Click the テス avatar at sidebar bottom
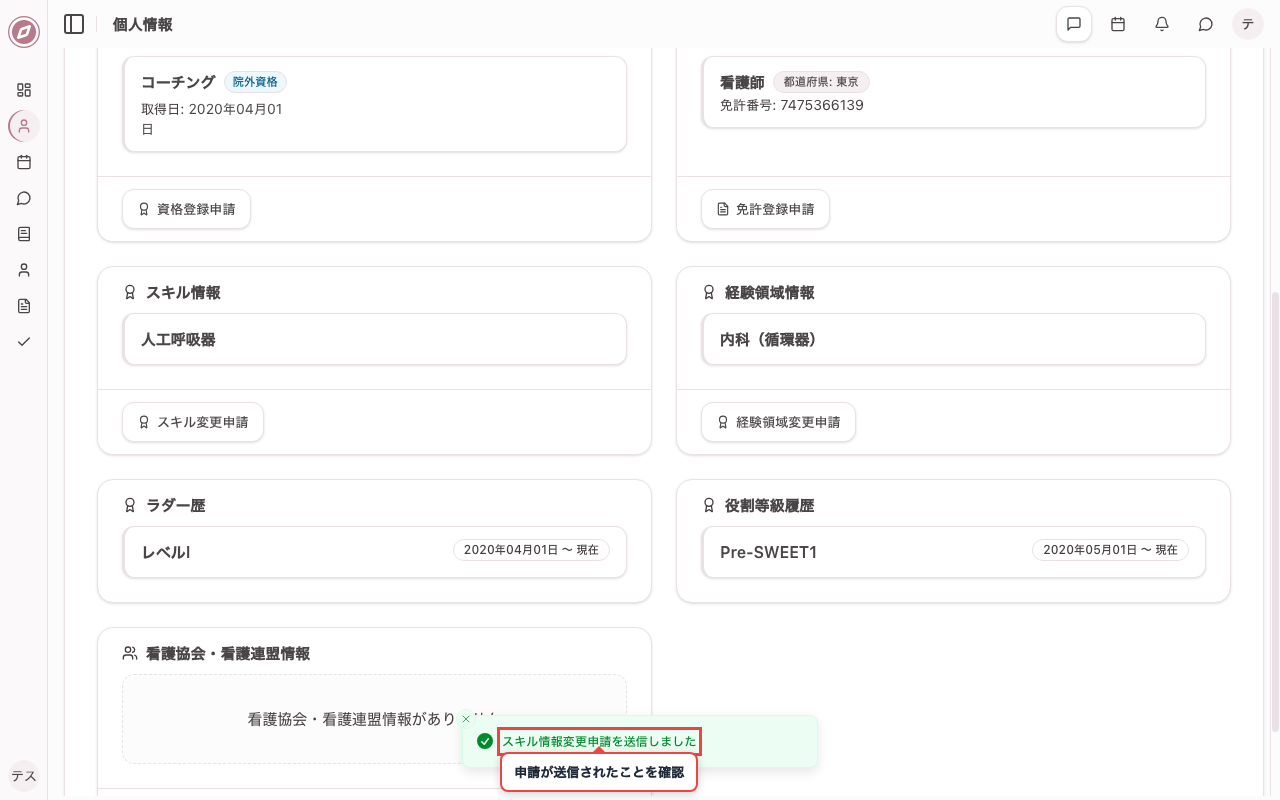Image resolution: width=1280 pixels, height=800 pixels. point(24,776)
